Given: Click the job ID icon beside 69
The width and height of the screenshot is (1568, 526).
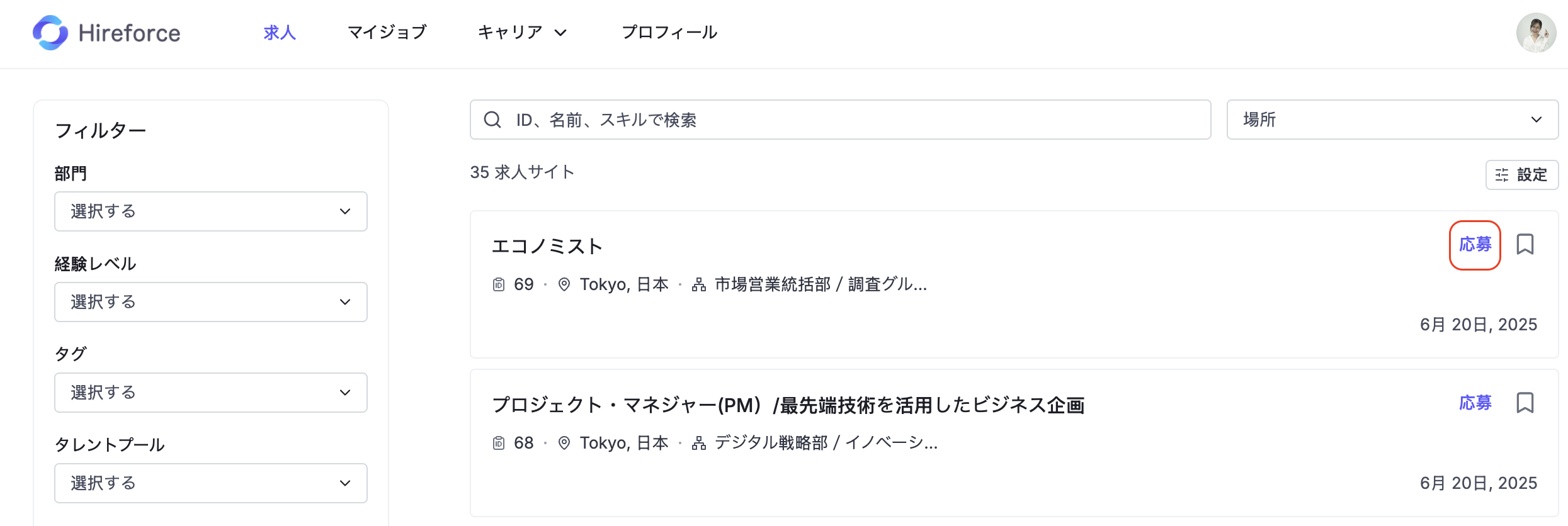Looking at the screenshot, I should tap(499, 284).
